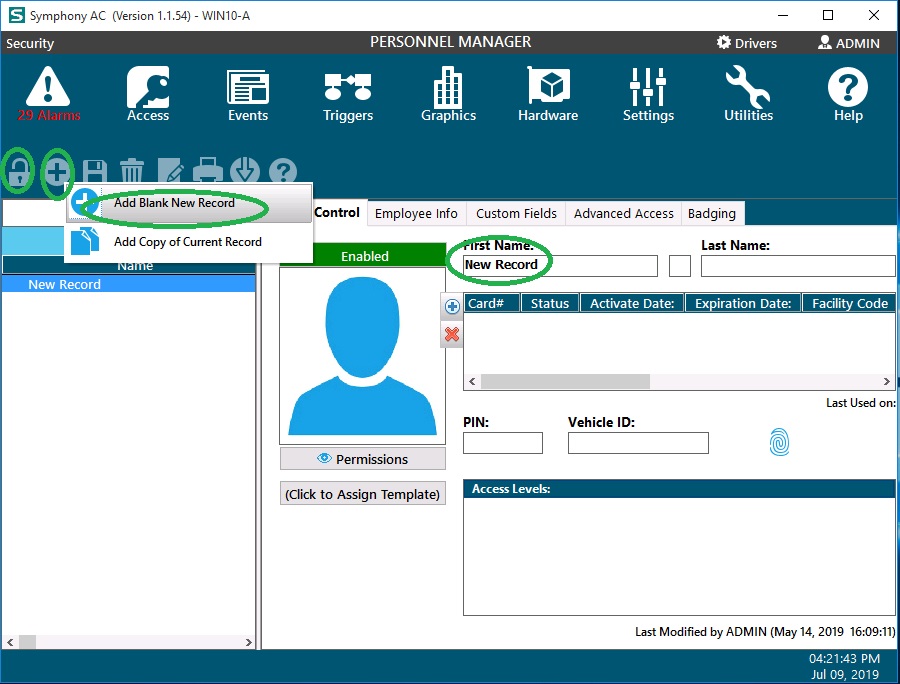
Task: Remove card using the red X icon
Action: [452, 334]
